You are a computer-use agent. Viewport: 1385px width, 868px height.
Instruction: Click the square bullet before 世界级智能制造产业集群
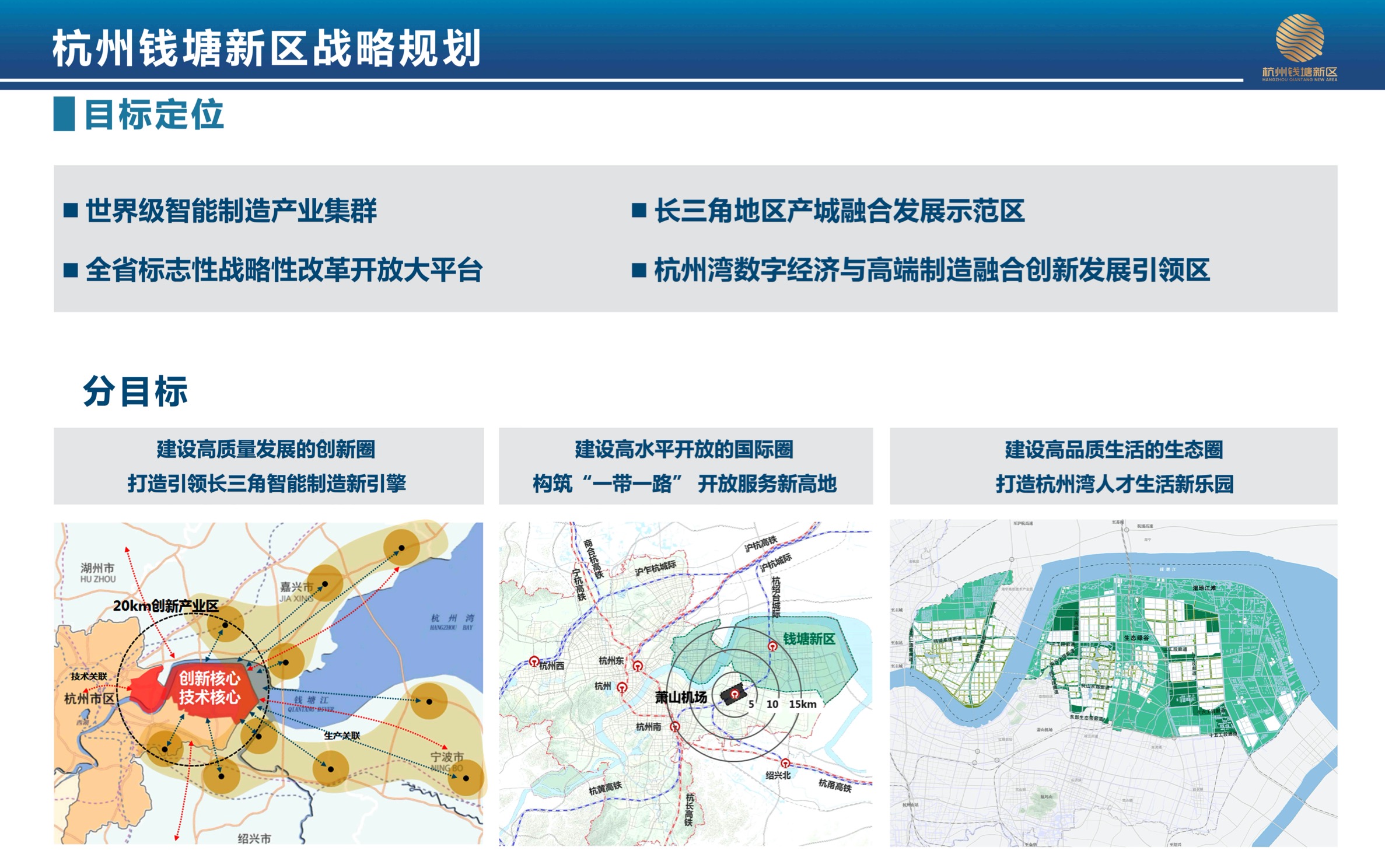pos(71,211)
